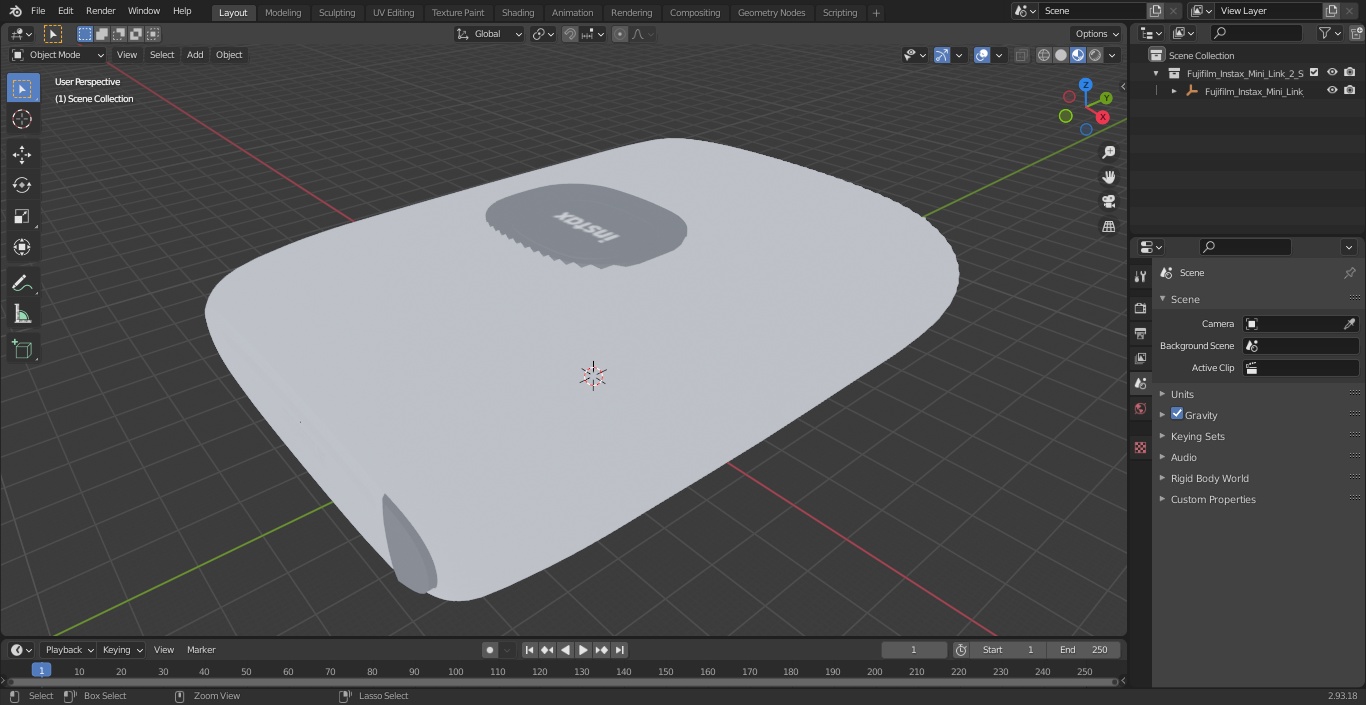The image size is (1366, 705).
Task: Toggle show overlays button
Action: [x=982, y=55]
